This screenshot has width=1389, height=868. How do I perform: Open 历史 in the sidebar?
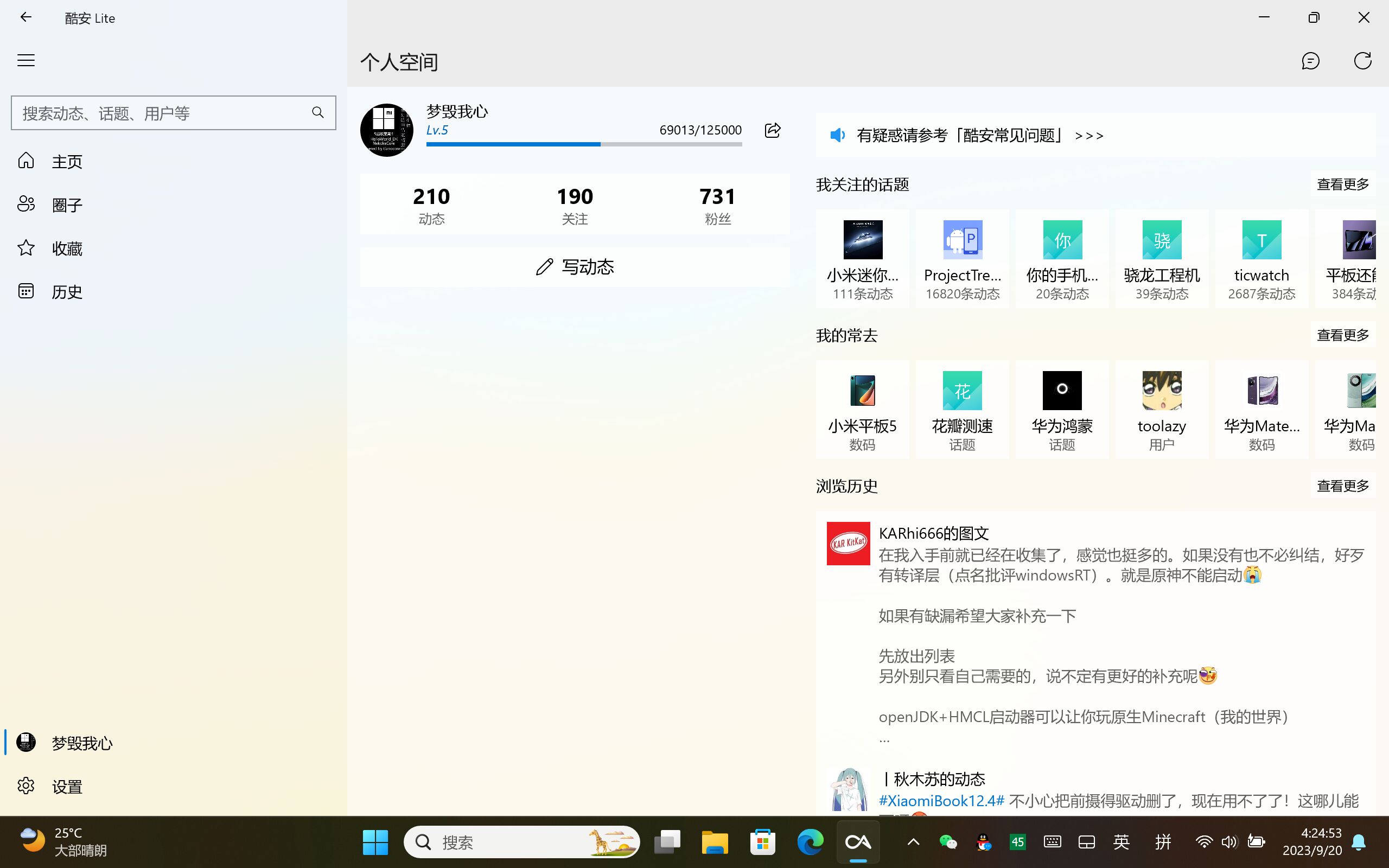[173, 291]
